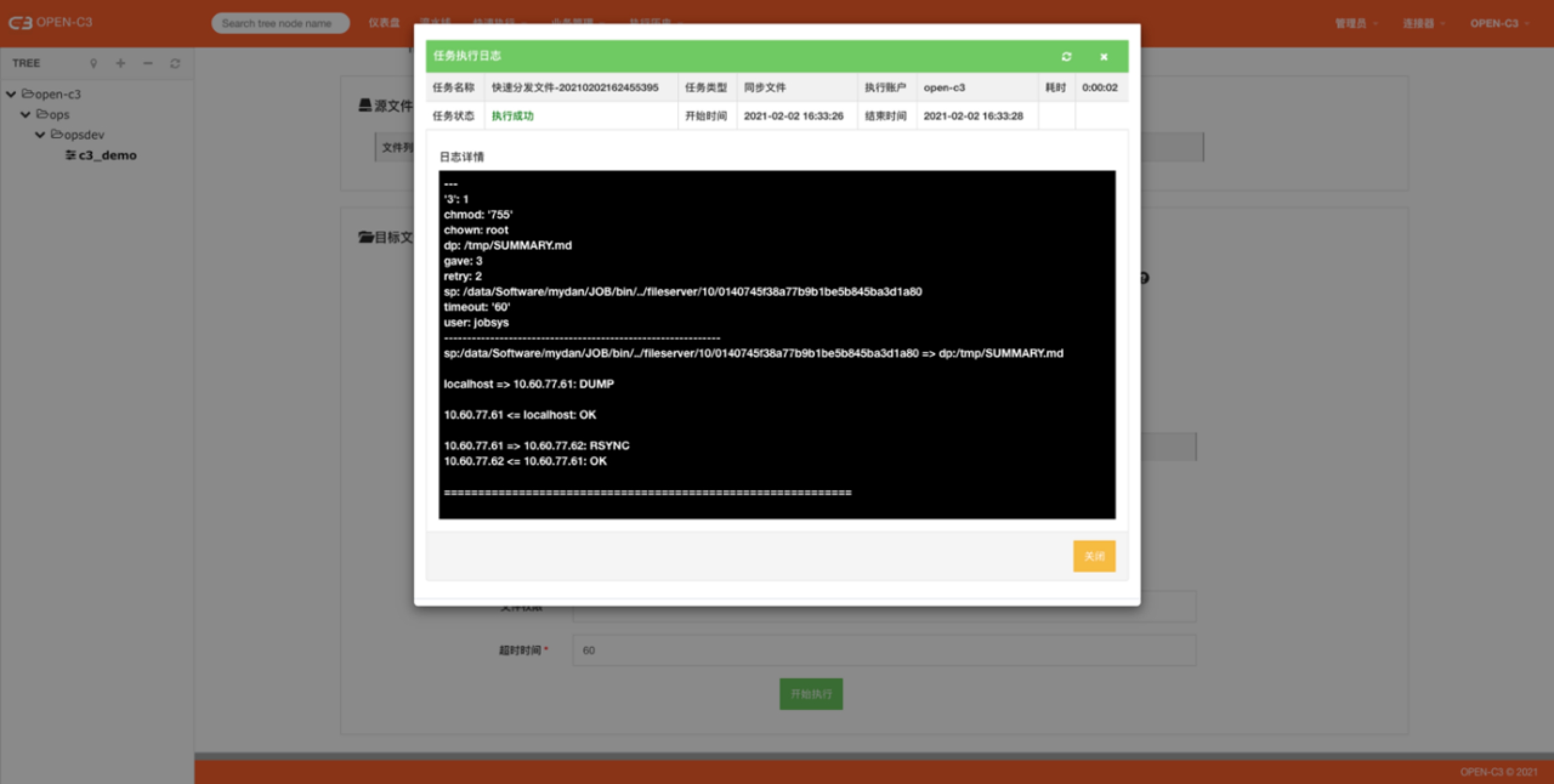Click the yellow 关闭 close button
This screenshot has width=1554, height=784.
[x=1094, y=556]
